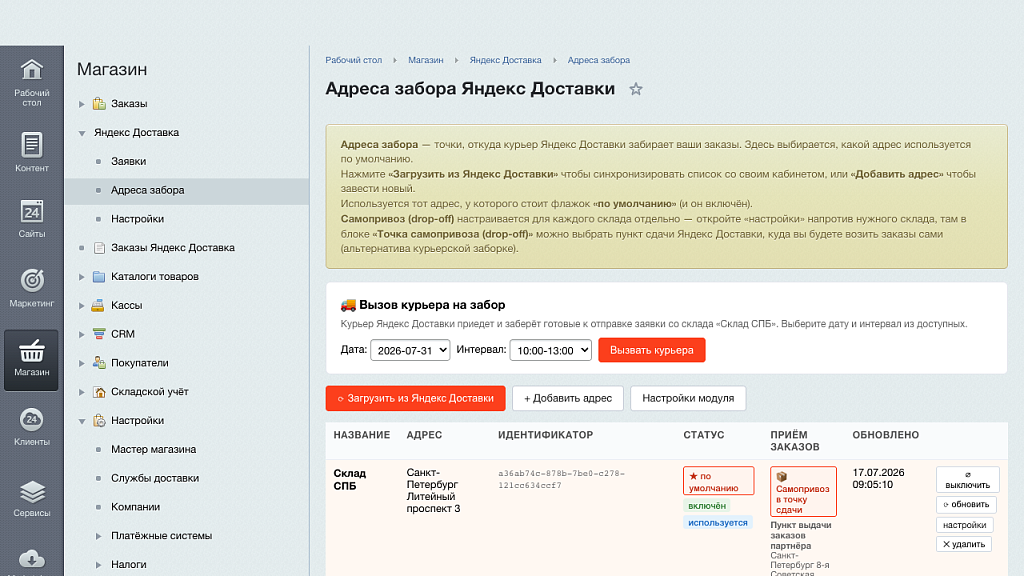1024x576 pixels.
Task: Add page to favorites with star
Action: 635,89
